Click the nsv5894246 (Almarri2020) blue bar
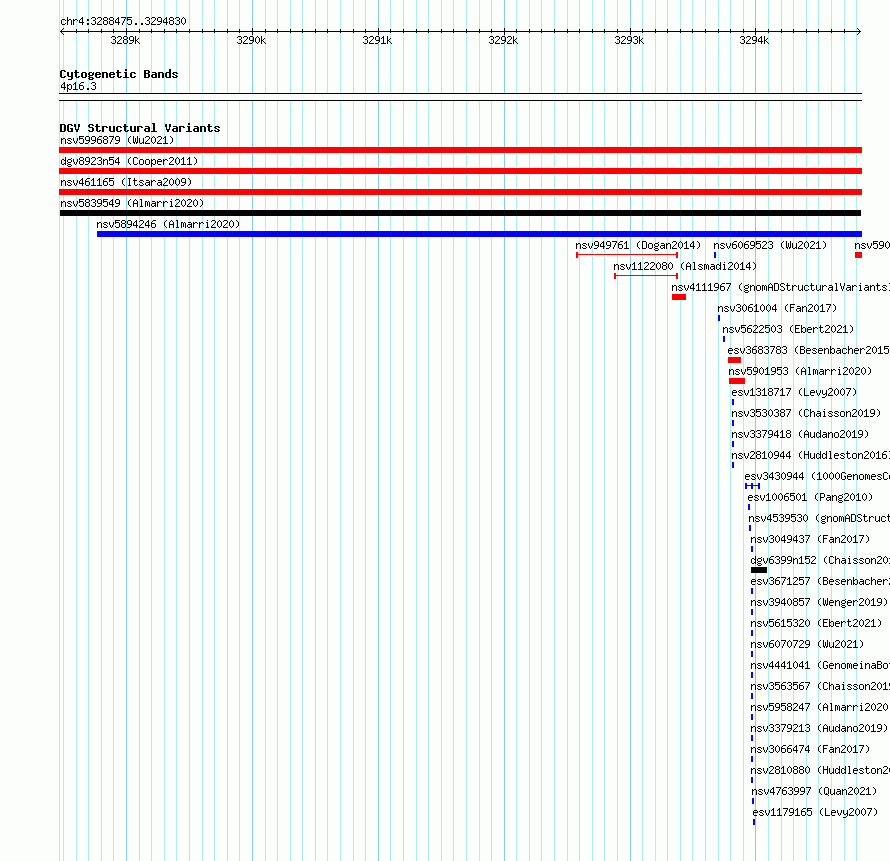 coord(479,234)
